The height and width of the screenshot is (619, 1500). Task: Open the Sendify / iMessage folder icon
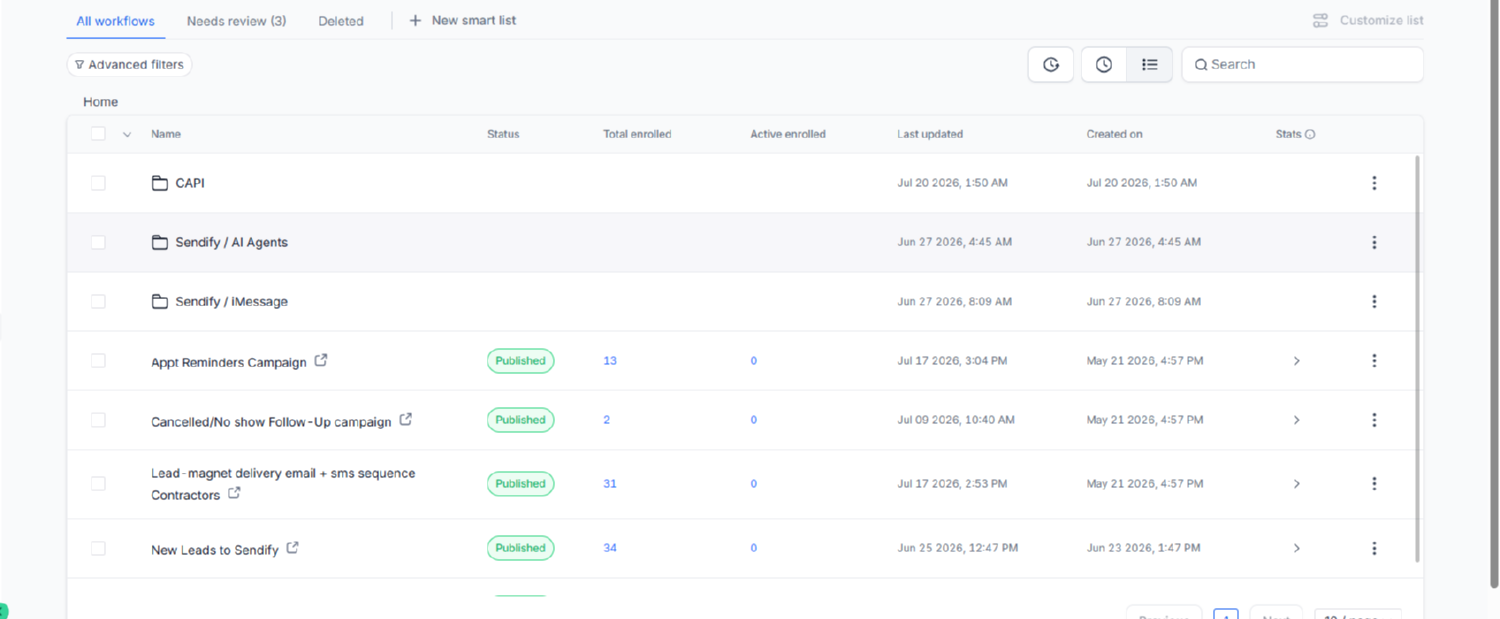click(x=159, y=301)
